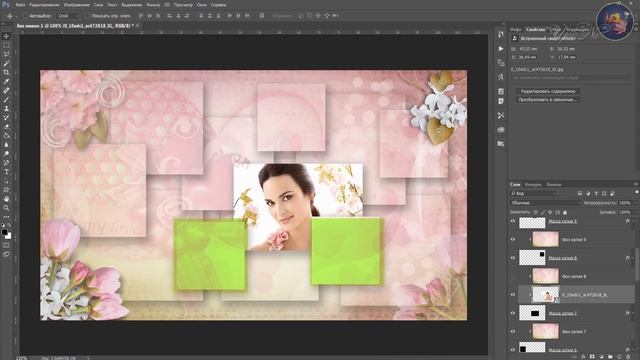Switch to the Инфо tab
The height and width of the screenshot is (360, 640).
516,29
